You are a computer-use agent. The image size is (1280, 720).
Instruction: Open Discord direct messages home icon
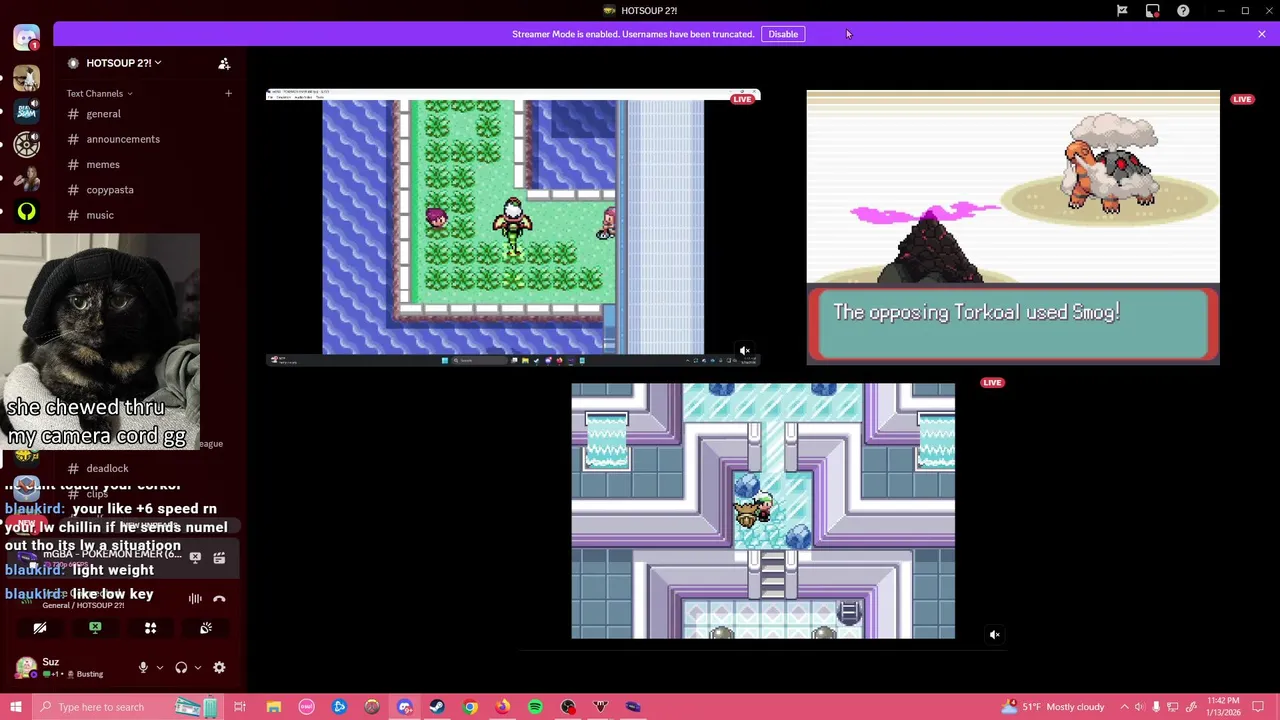27,37
